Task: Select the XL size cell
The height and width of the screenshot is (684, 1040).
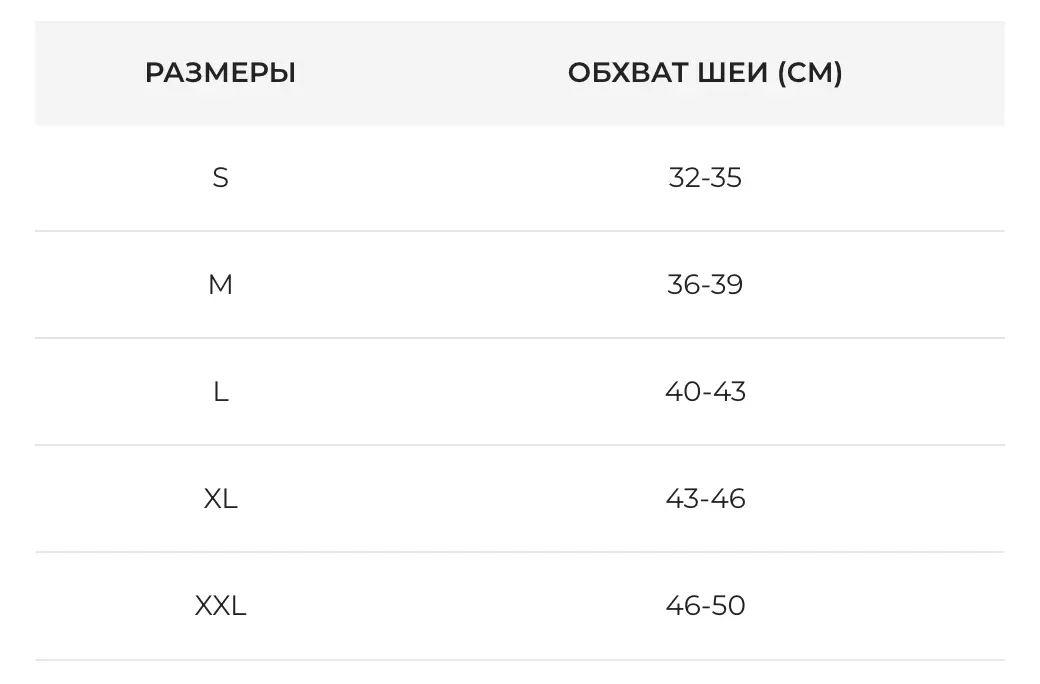Action: 220,498
